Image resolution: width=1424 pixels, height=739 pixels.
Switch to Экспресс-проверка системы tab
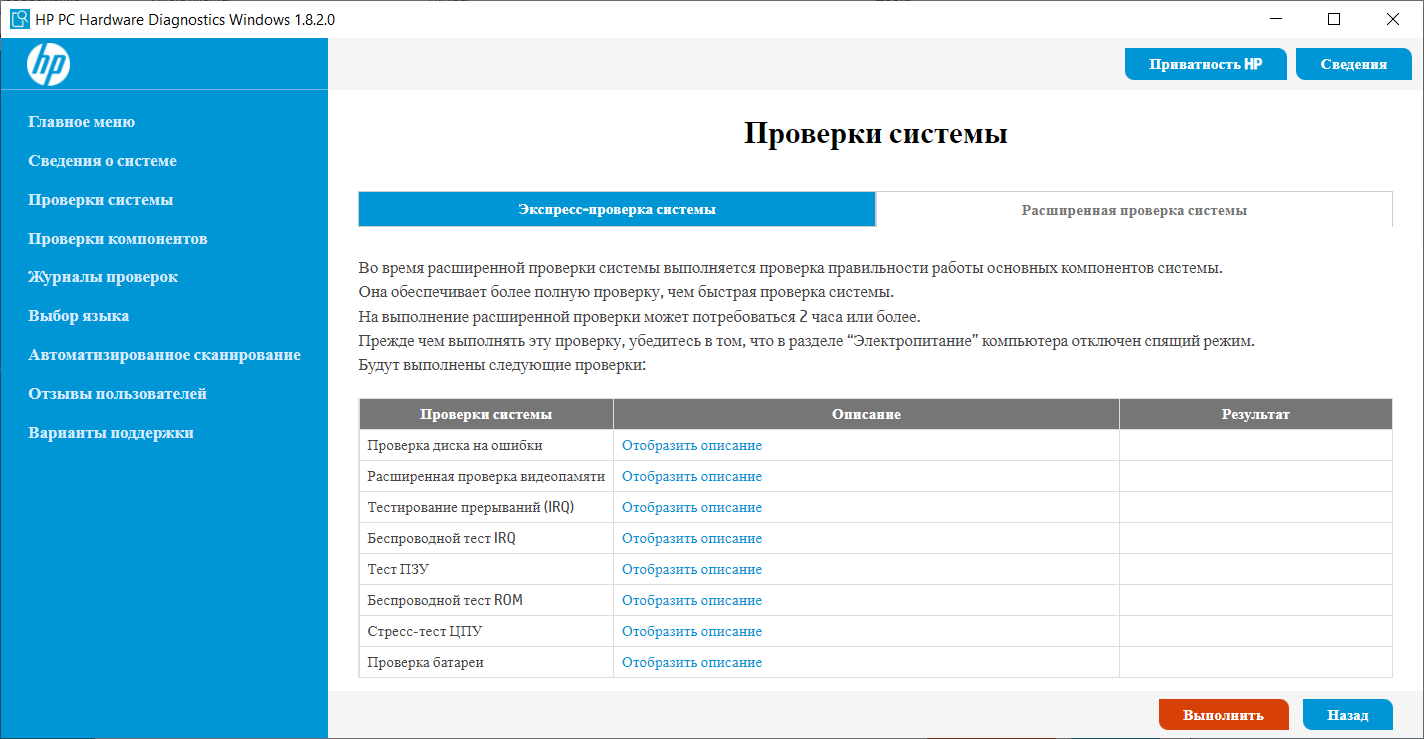pyautogui.click(x=616, y=210)
